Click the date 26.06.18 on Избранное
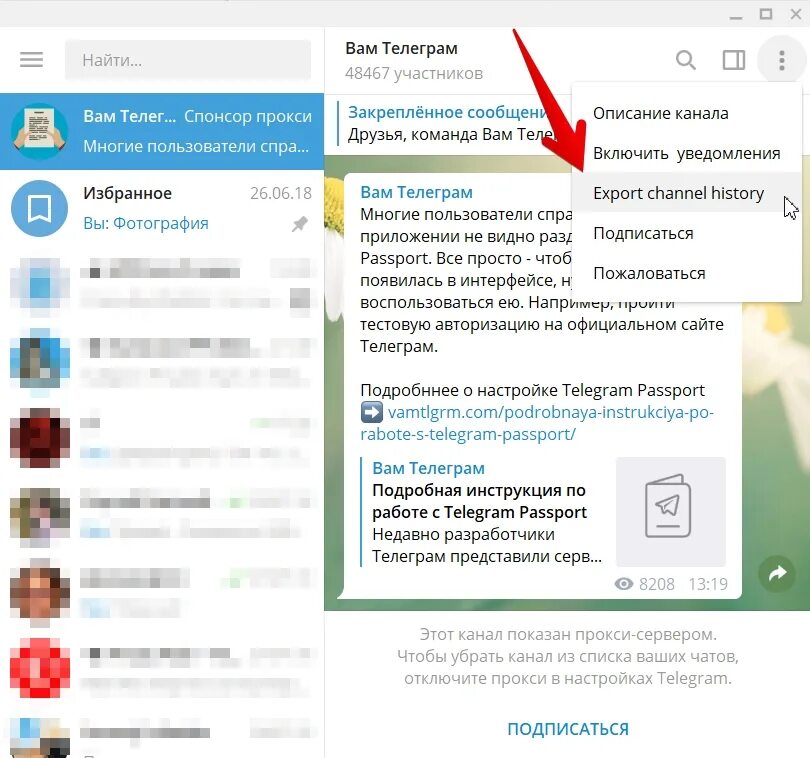The image size is (810, 758). click(281, 193)
